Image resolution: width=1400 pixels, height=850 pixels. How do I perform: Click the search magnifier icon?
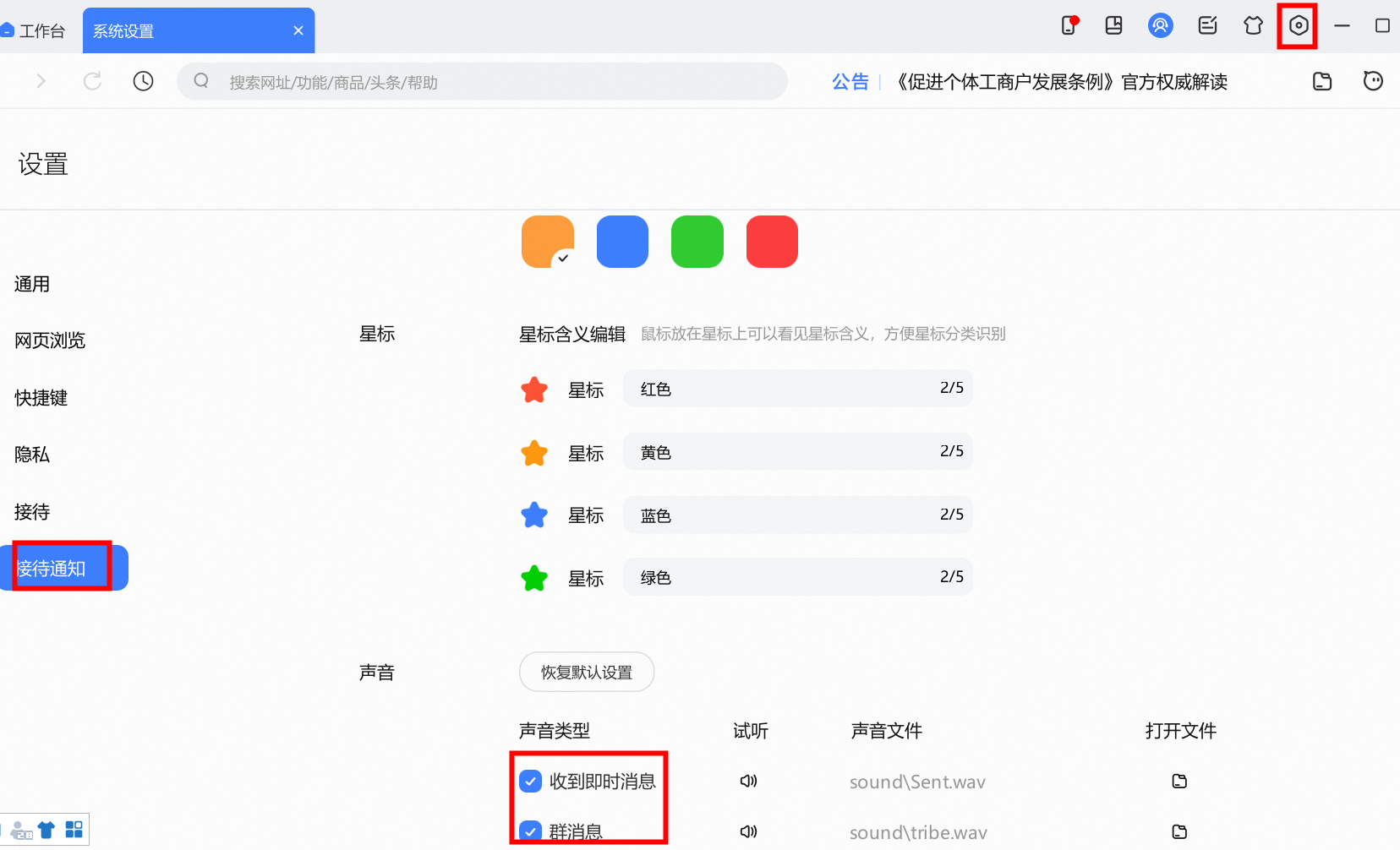pyautogui.click(x=201, y=81)
